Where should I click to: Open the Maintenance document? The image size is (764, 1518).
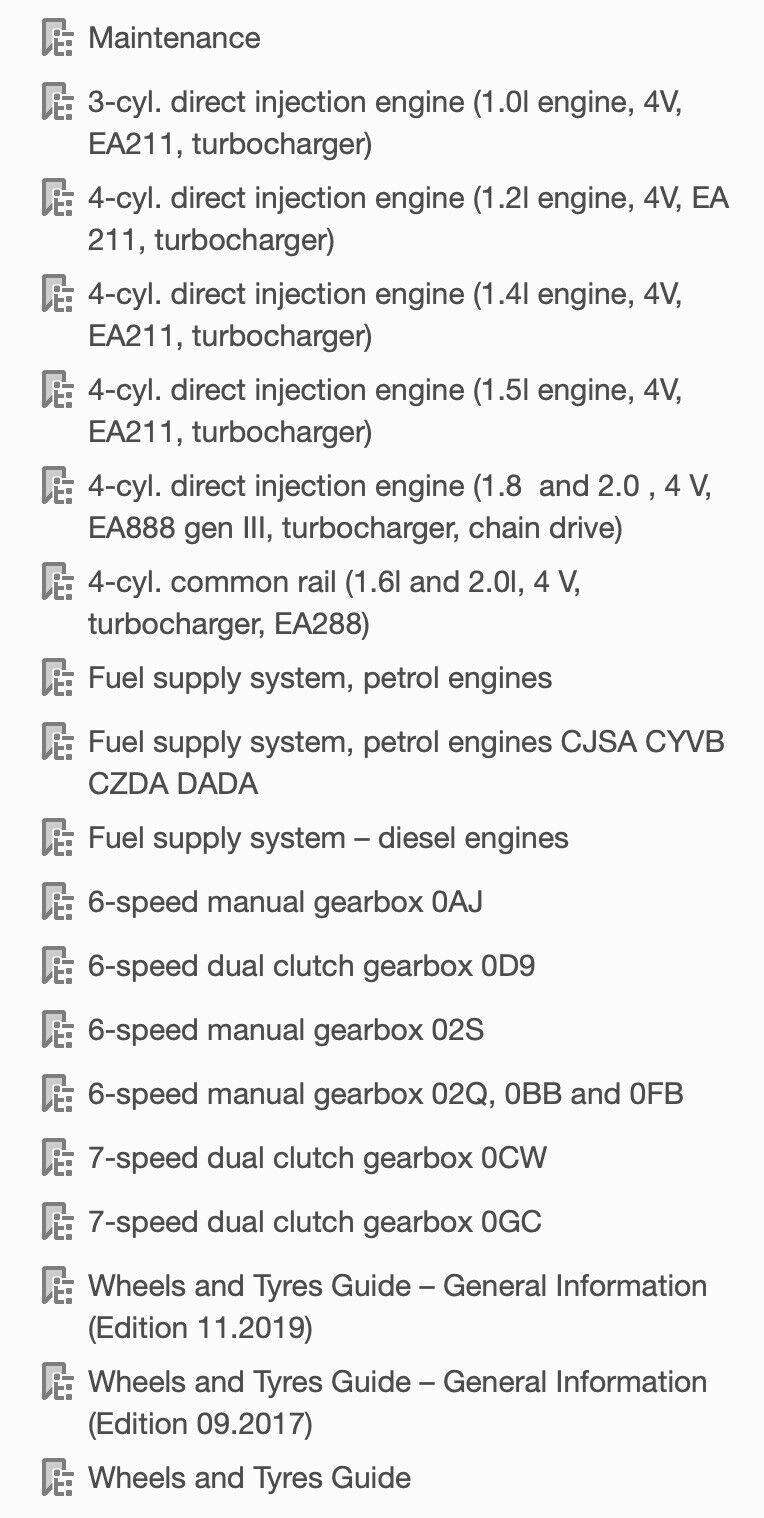(x=174, y=38)
